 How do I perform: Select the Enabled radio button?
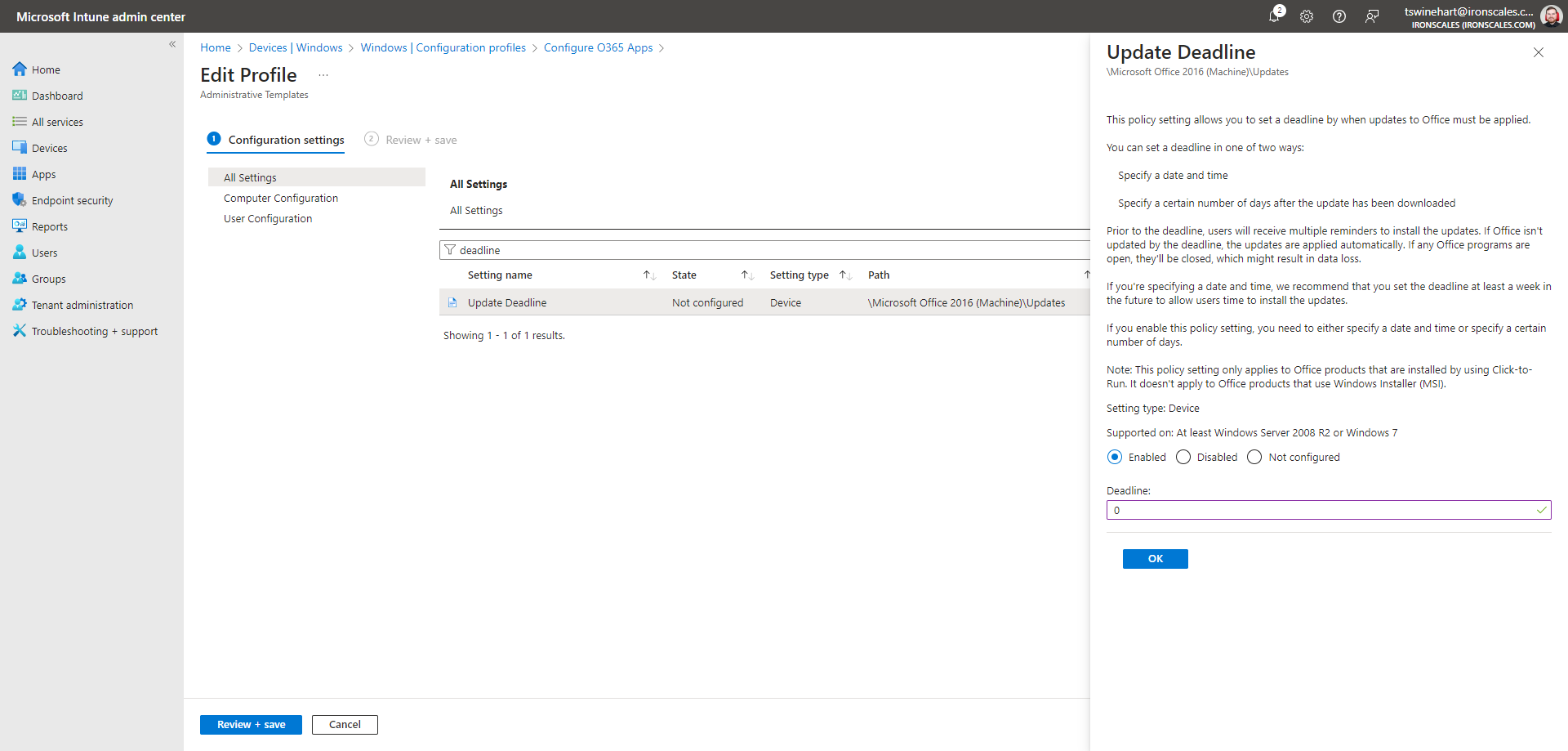(1115, 457)
